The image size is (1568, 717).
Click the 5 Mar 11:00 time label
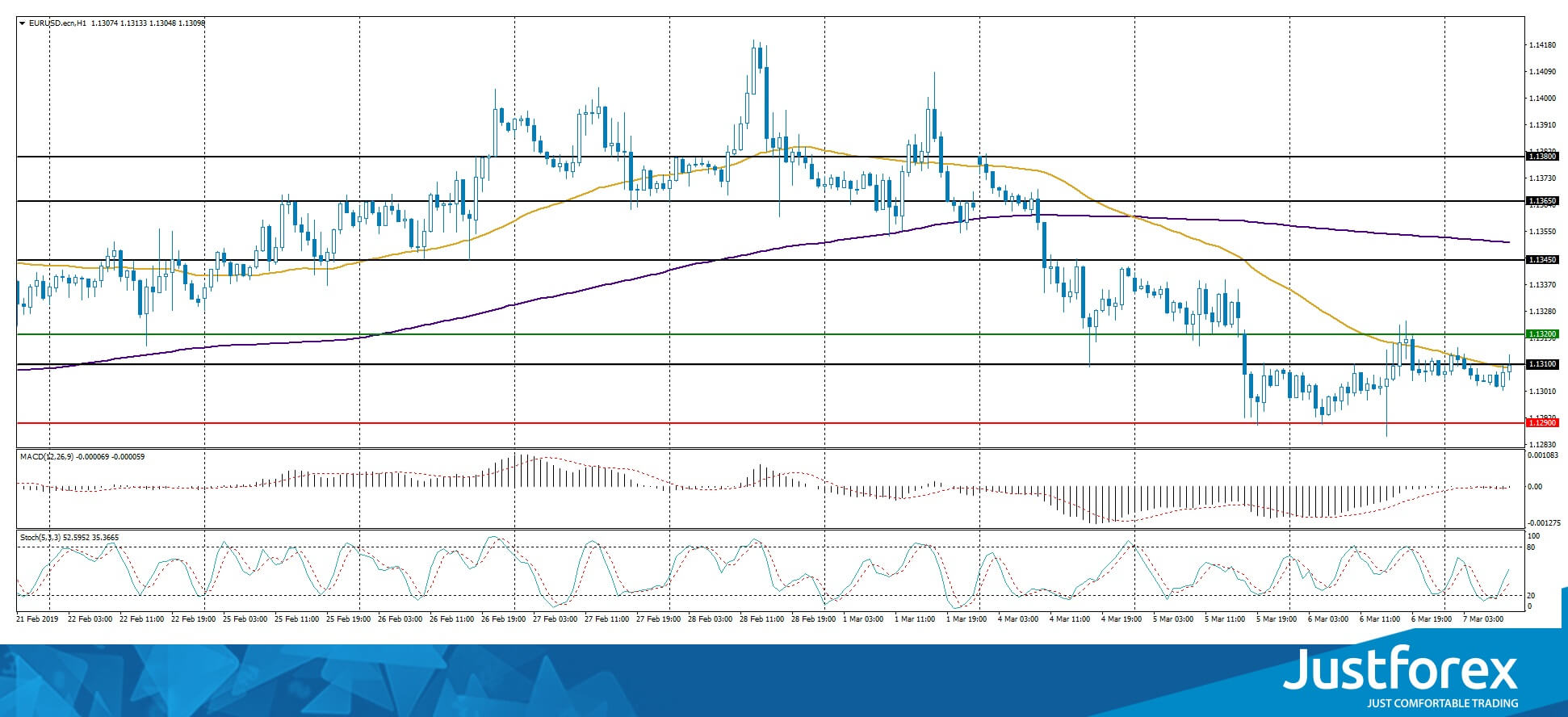click(1226, 619)
